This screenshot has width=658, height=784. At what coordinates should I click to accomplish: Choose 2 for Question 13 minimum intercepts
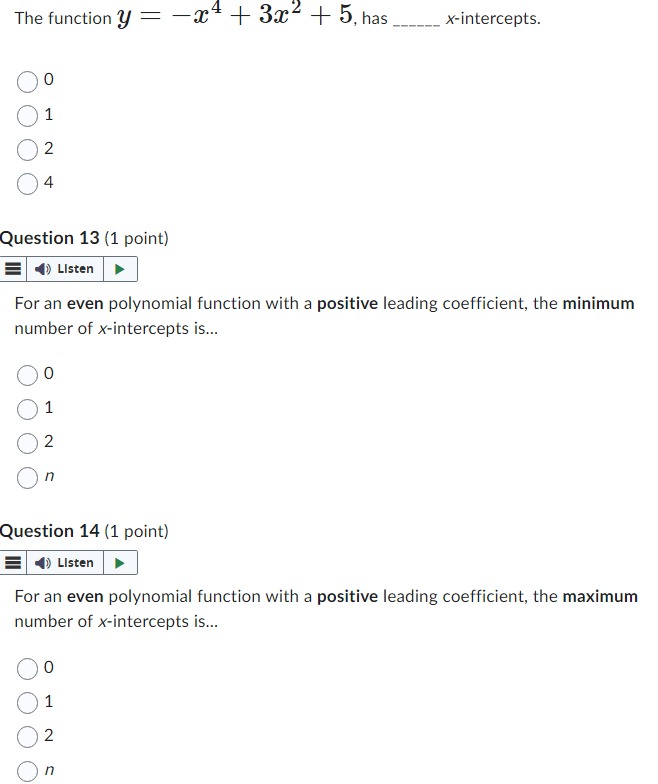[x=28, y=443]
